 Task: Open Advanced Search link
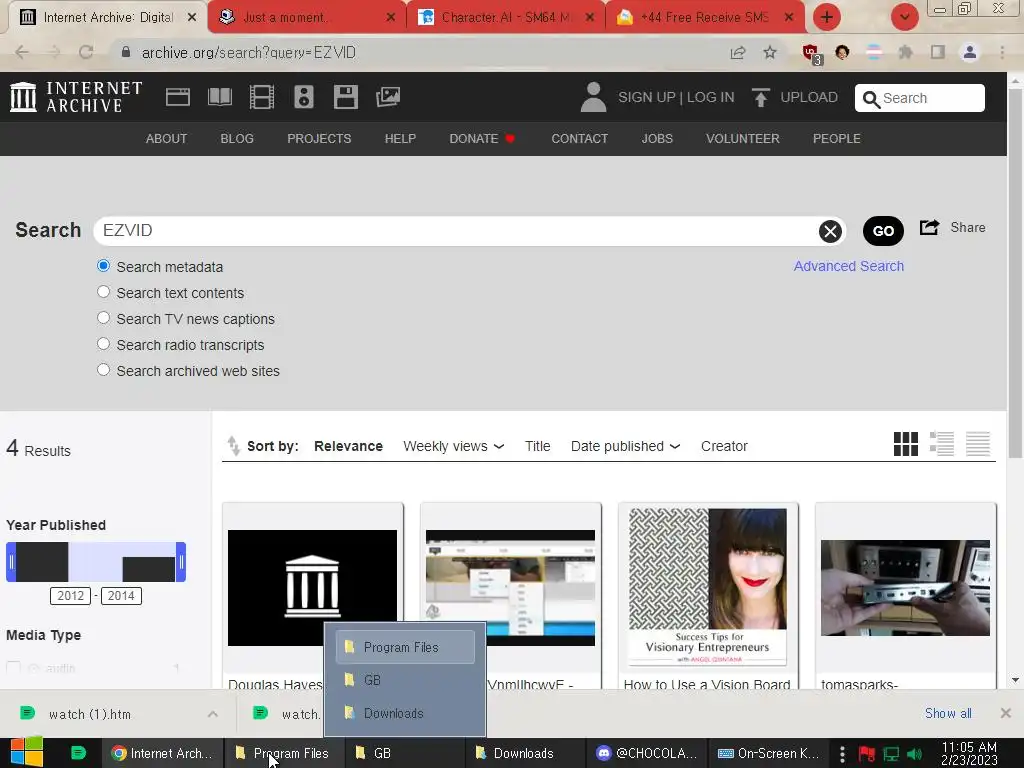pos(848,266)
